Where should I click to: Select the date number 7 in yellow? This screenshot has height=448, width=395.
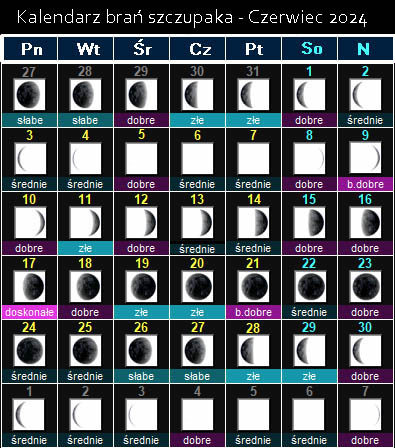click(x=253, y=135)
